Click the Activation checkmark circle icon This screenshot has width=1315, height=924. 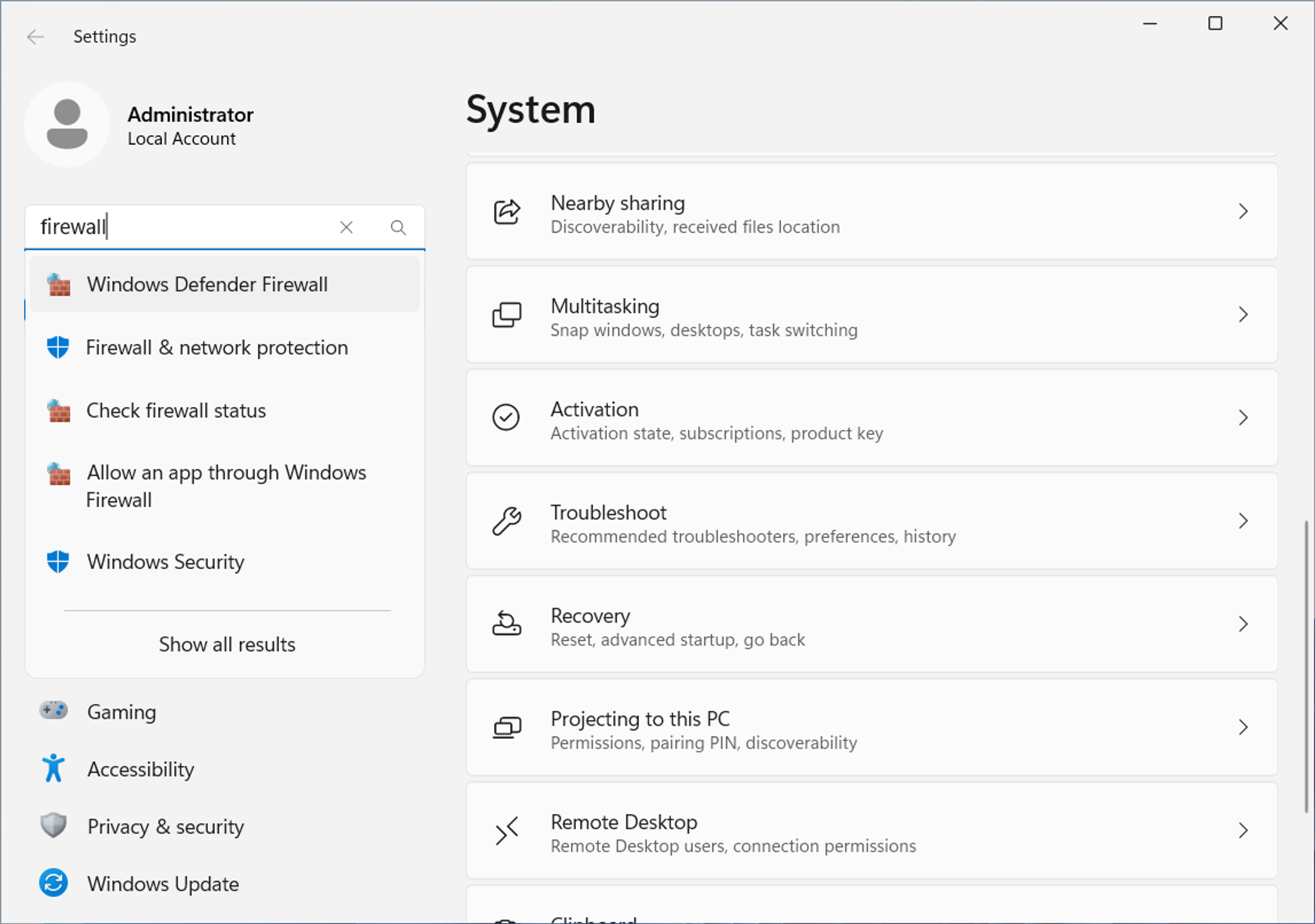pyautogui.click(x=506, y=417)
